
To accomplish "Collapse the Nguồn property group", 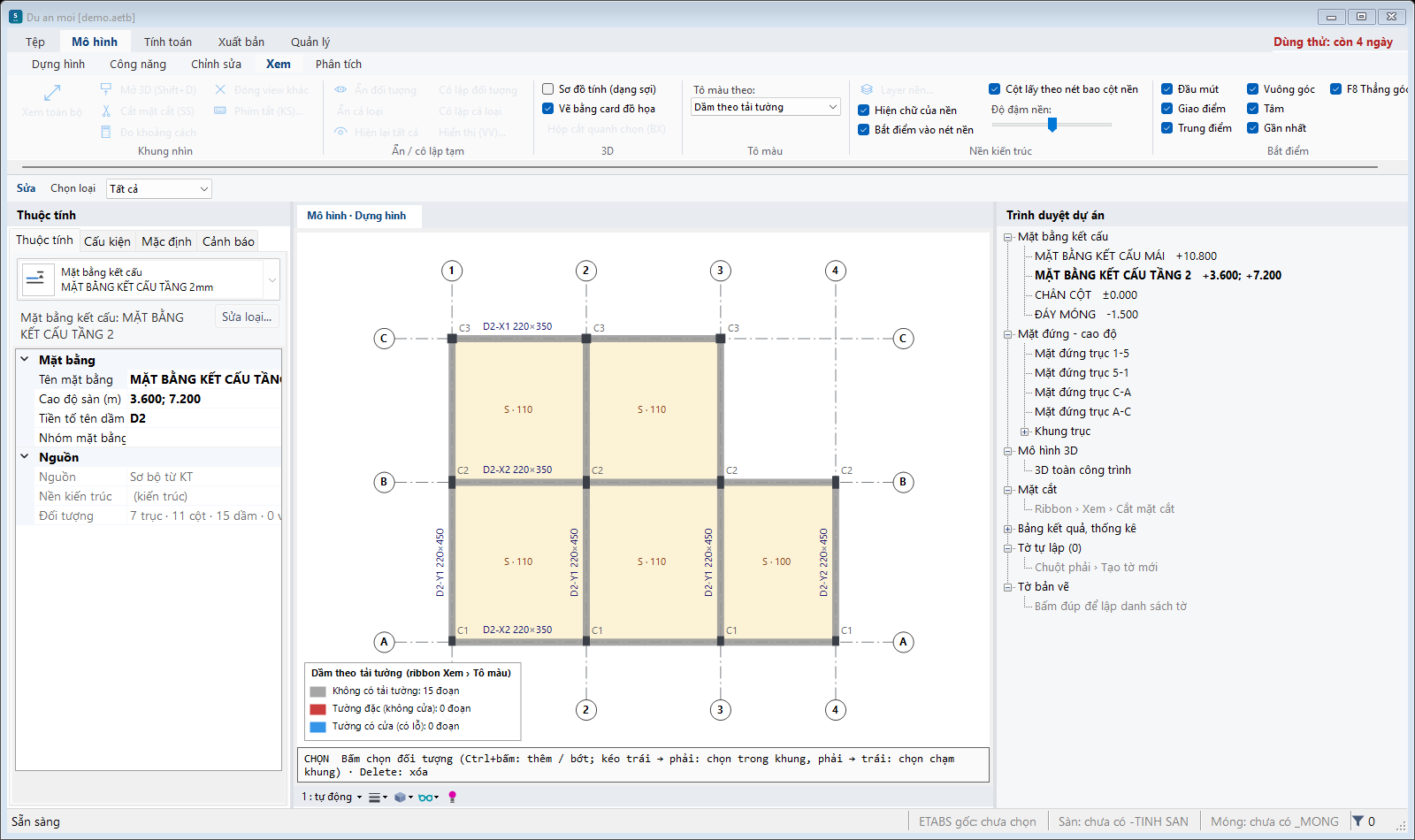I will 25,457.
